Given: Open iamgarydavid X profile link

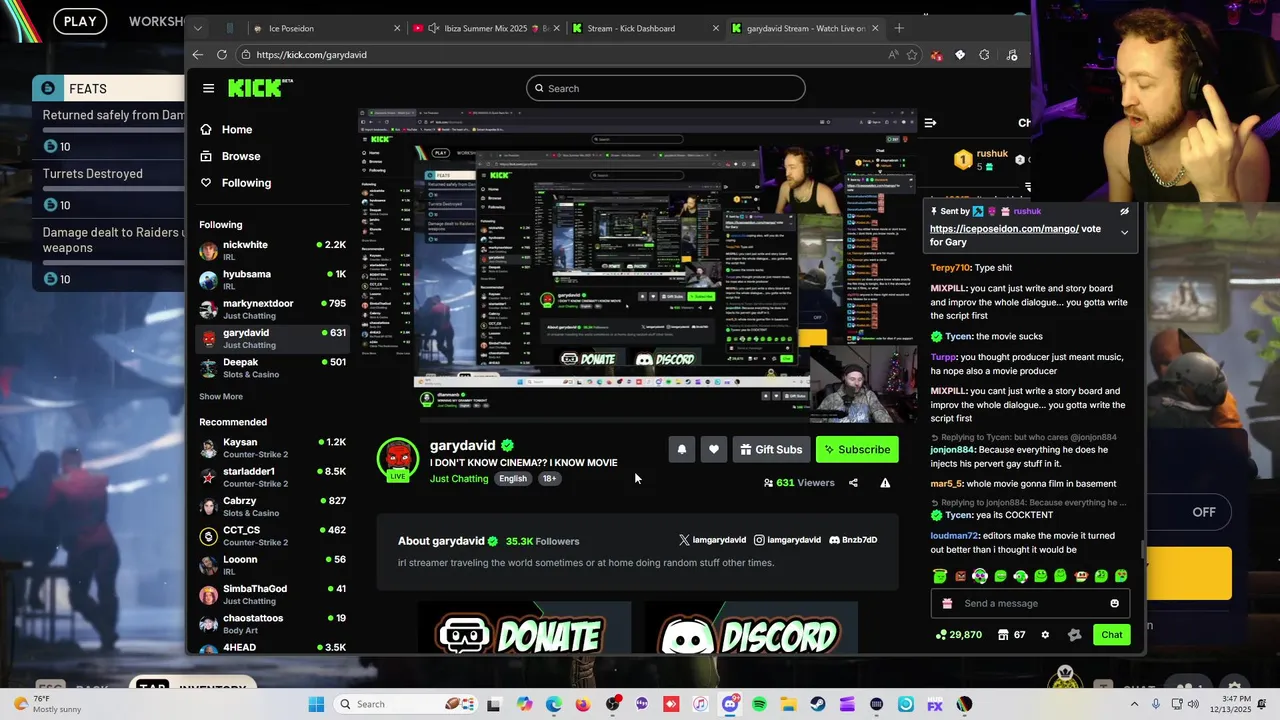Looking at the screenshot, I should (712, 540).
